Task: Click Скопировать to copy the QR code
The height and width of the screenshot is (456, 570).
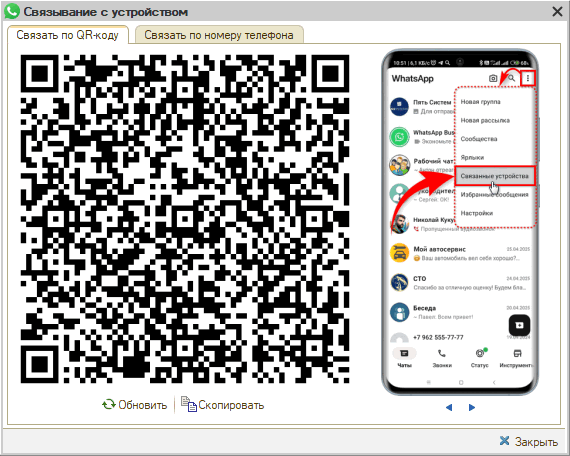Action: point(222,405)
